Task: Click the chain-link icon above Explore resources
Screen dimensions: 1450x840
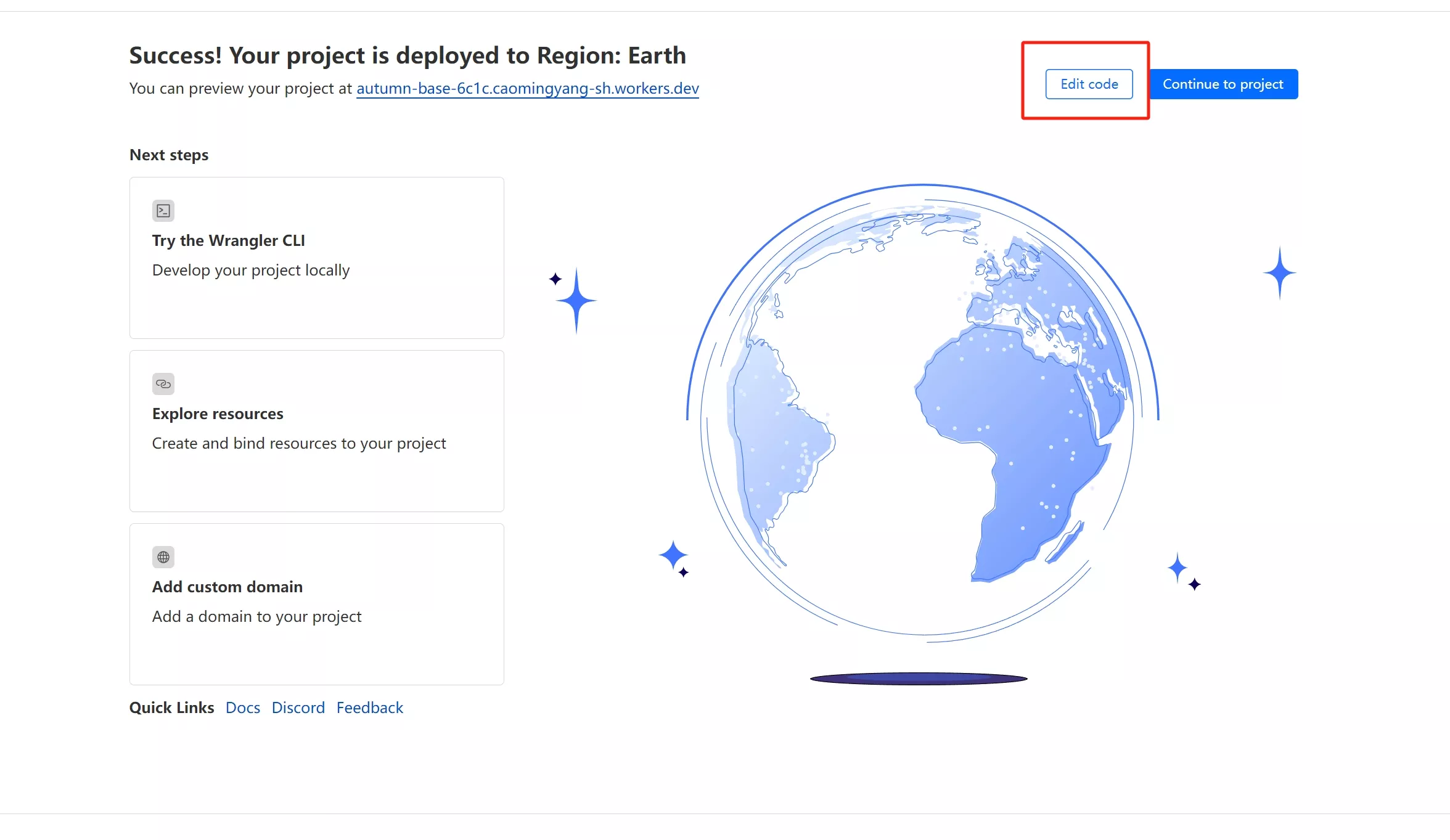Action: click(x=163, y=384)
